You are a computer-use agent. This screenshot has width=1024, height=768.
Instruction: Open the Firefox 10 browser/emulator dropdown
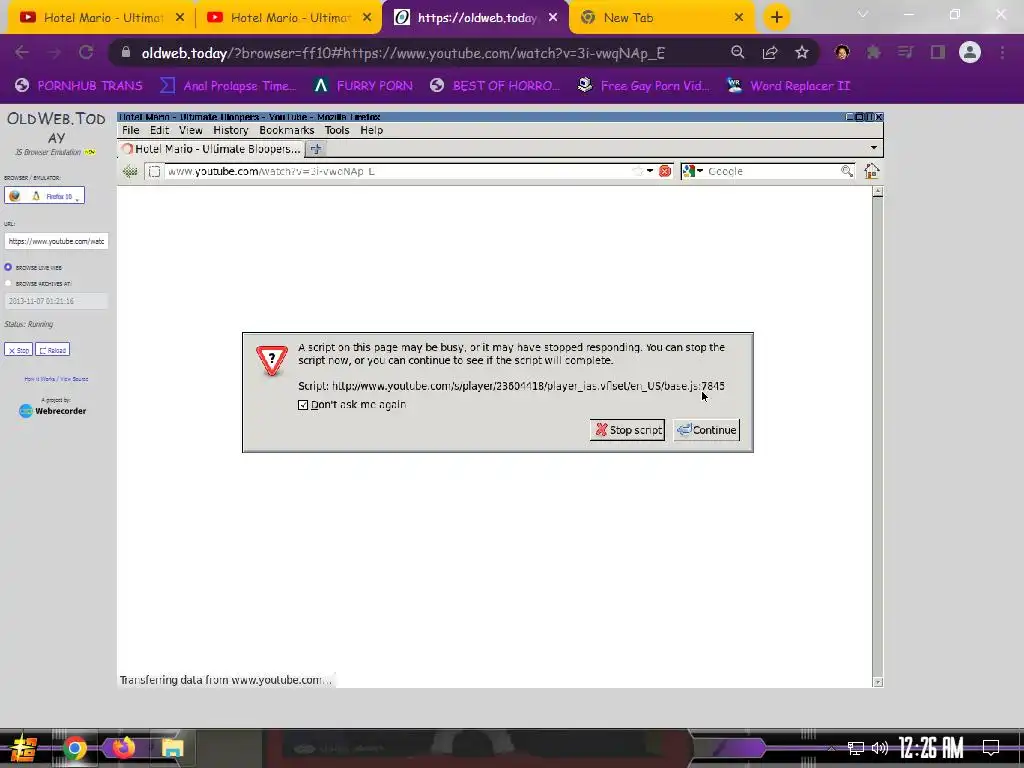coord(44,195)
